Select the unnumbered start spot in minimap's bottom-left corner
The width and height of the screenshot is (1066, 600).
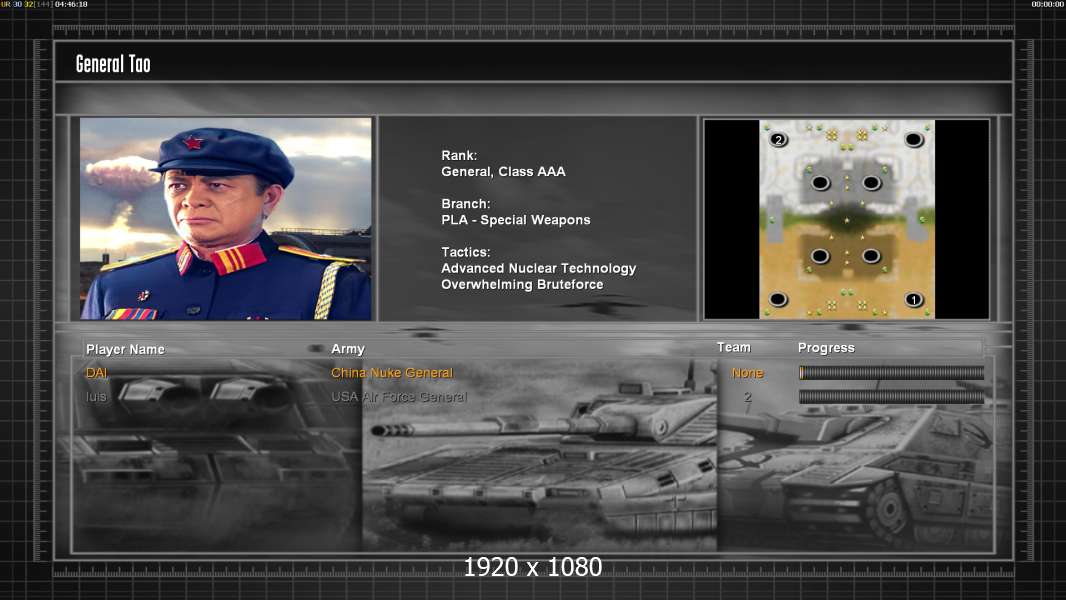[778, 300]
